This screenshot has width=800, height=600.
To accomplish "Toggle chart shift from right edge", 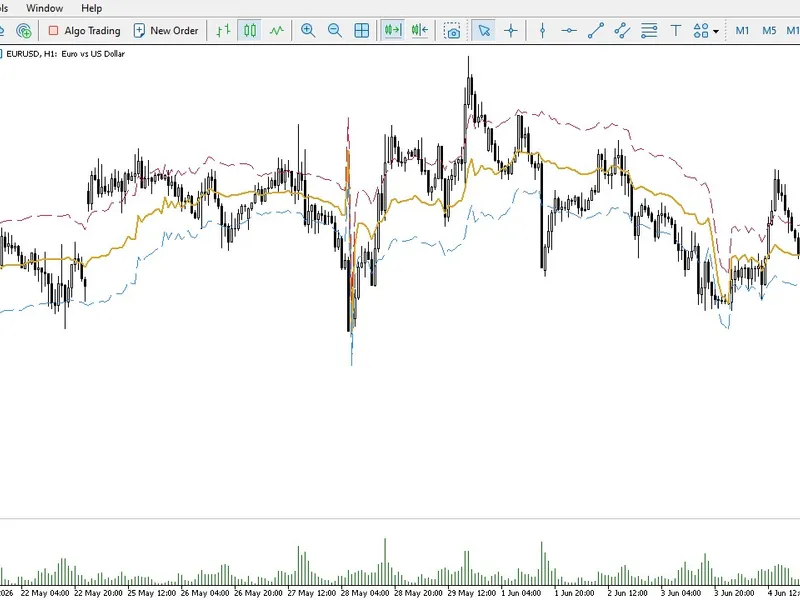I will (419, 31).
